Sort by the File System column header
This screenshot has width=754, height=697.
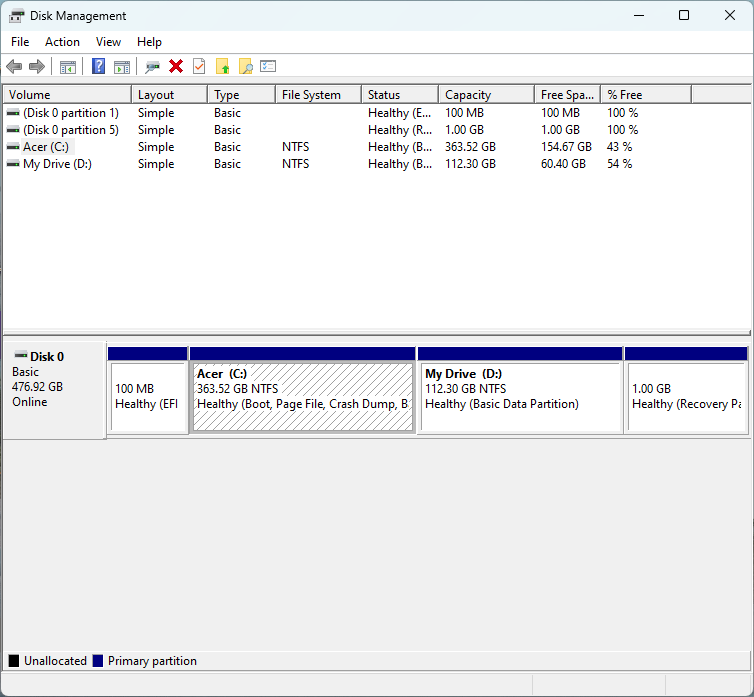(x=319, y=95)
